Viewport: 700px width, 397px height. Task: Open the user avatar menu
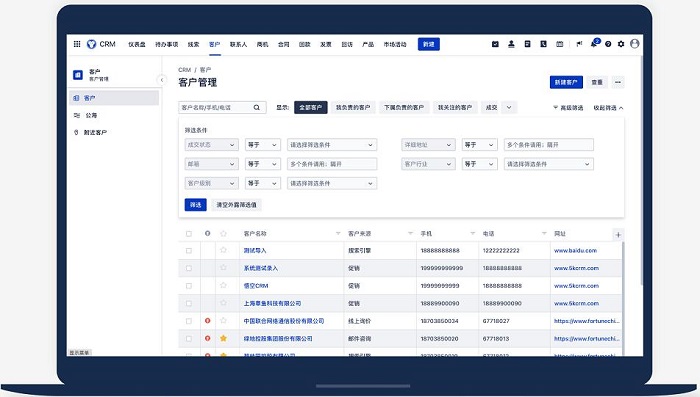click(634, 43)
